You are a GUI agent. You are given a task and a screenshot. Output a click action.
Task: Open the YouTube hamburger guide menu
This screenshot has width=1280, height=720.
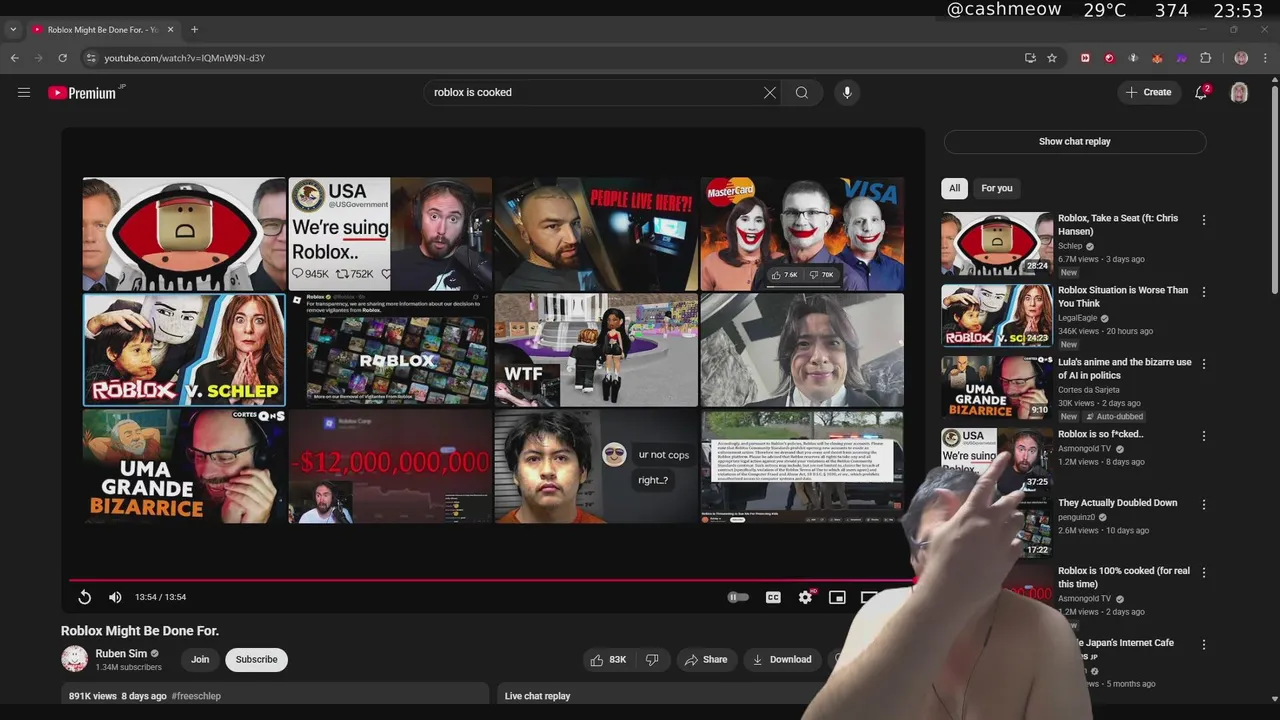click(x=24, y=92)
